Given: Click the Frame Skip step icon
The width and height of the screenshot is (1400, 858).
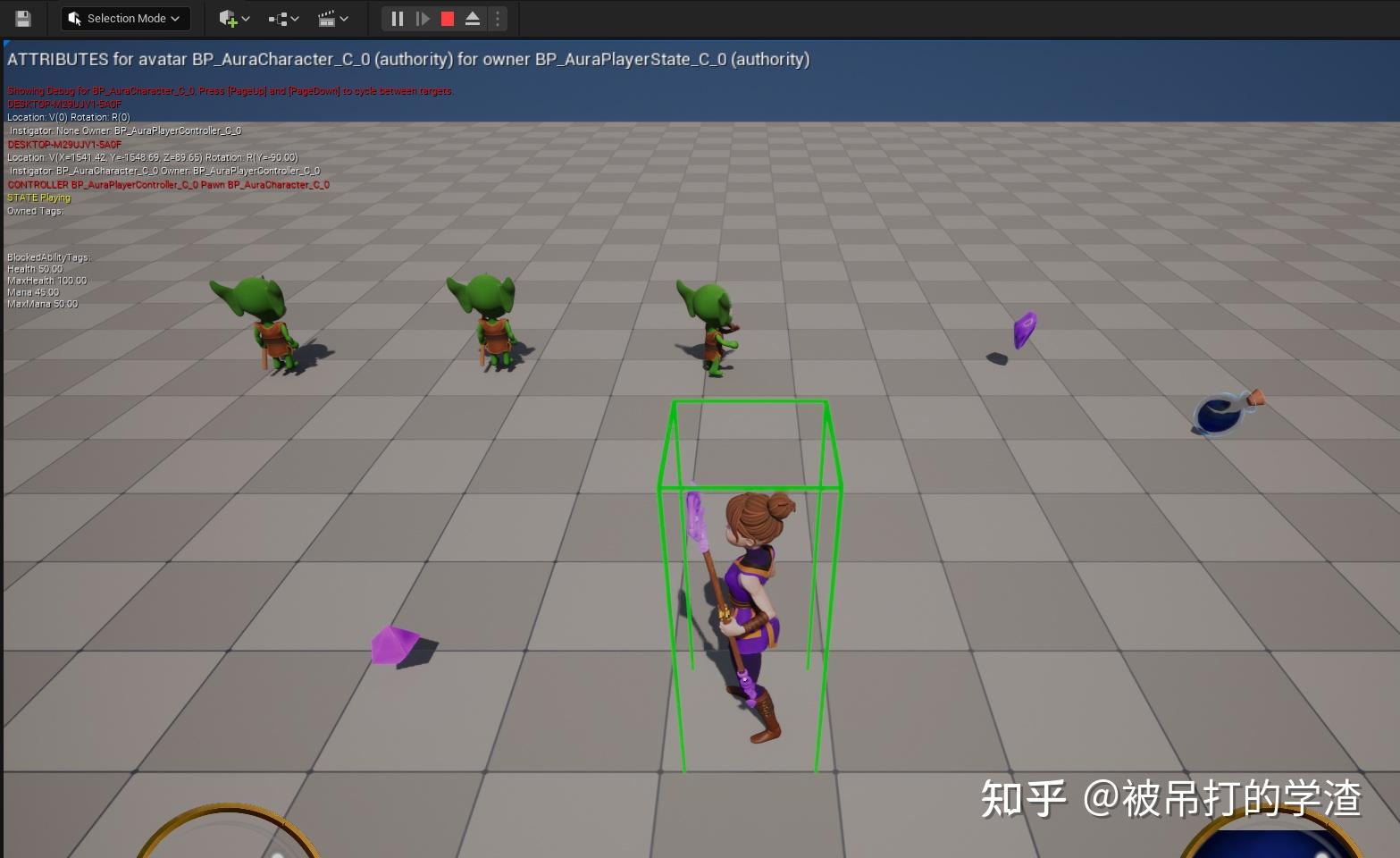Looking at the screenshot, I should (x=422, y=18).
